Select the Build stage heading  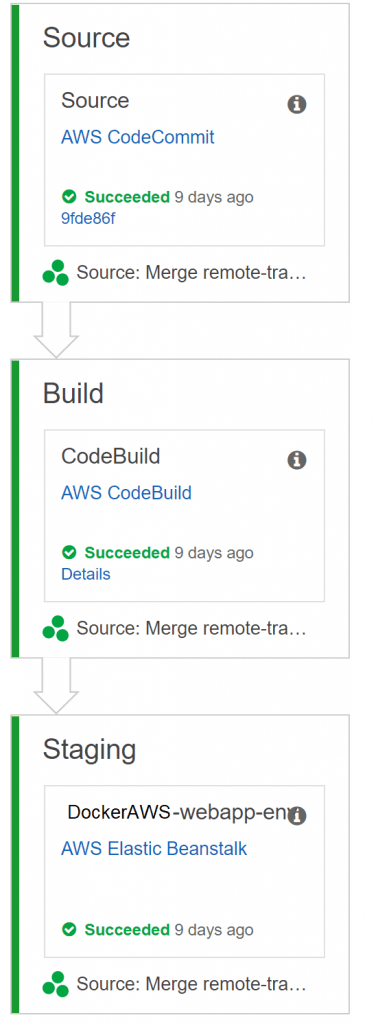pyautogui.click(x=73, y=394)
